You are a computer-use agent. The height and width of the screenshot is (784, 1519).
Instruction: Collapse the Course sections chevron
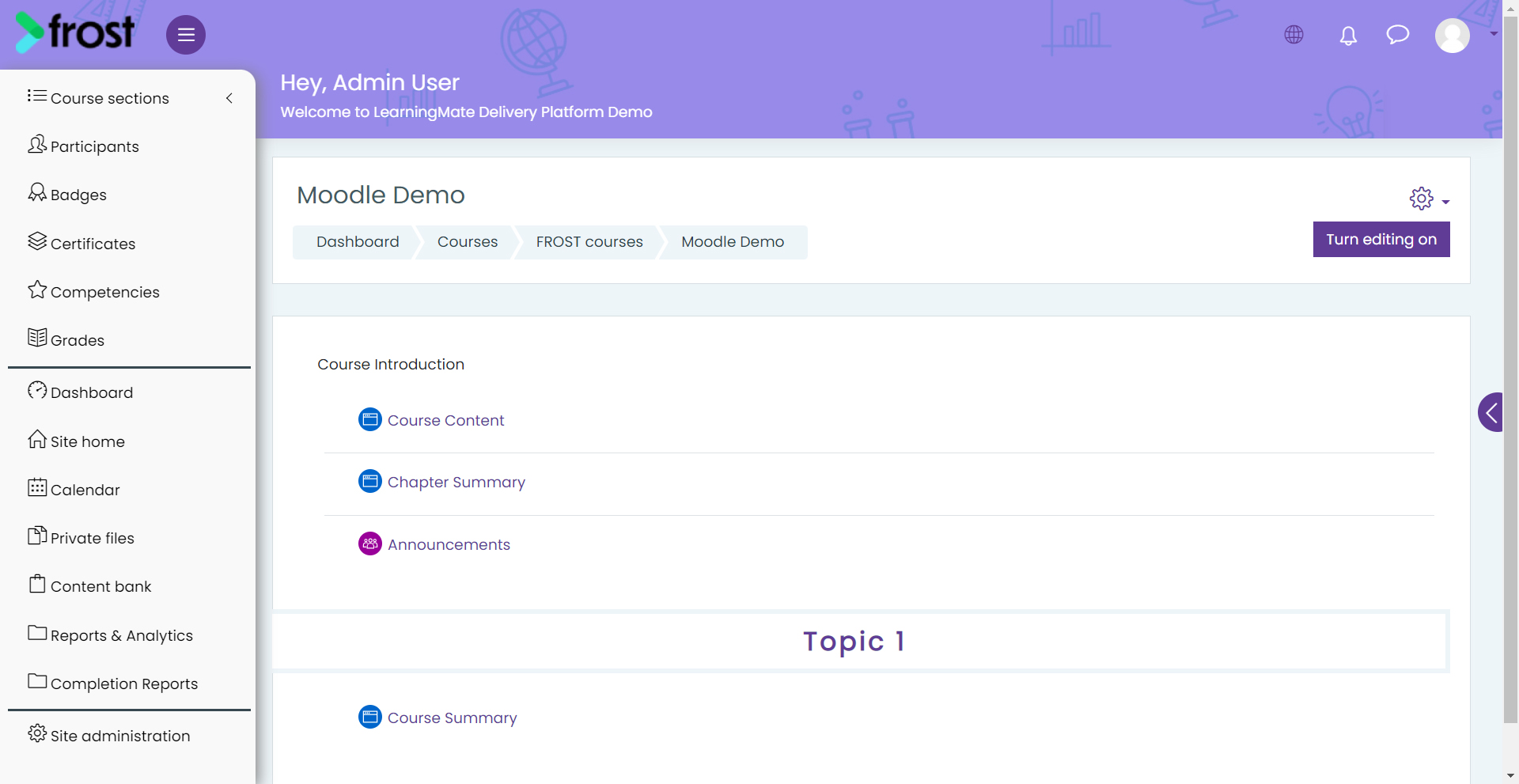(x=229, y=98)
